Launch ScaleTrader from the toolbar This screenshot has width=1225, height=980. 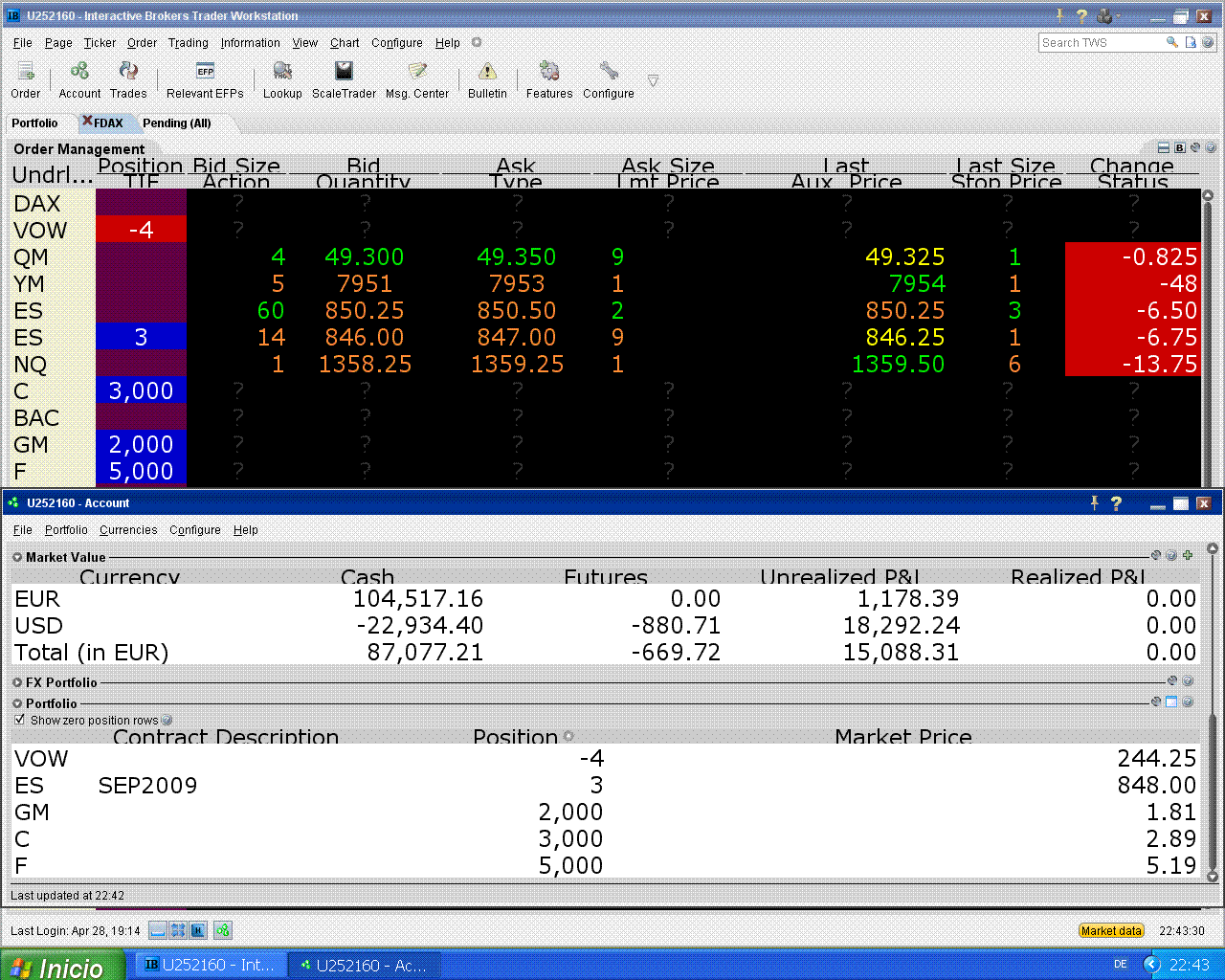[x=344, y=73]
